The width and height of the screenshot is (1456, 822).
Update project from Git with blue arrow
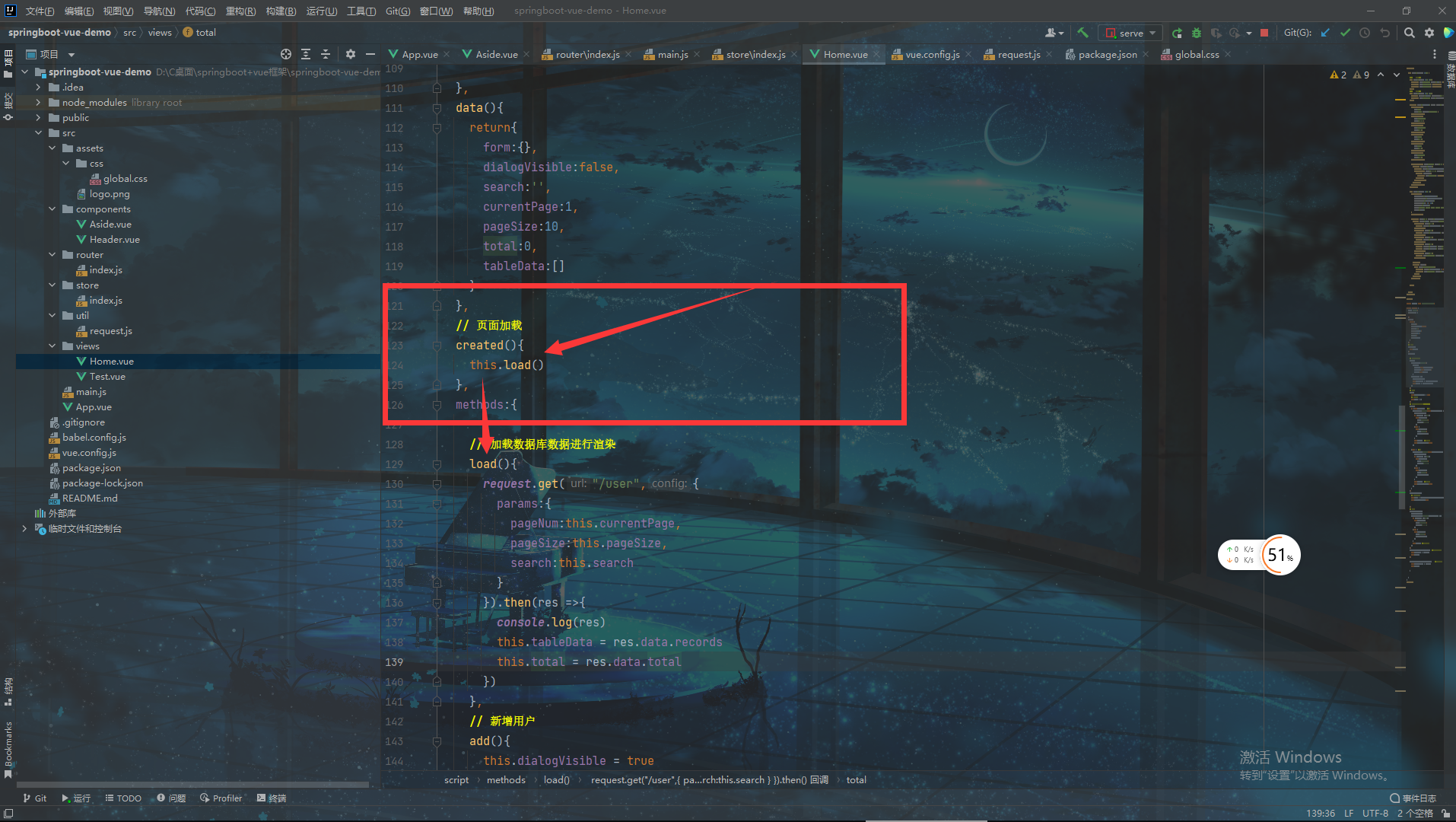click(1324, 33)
